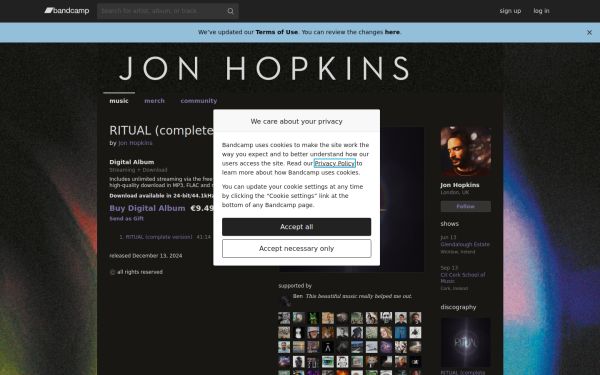Viewport: 600px width, 375px height.
Task: Open RITUAL discography album cover
Action: click(466, 342)
